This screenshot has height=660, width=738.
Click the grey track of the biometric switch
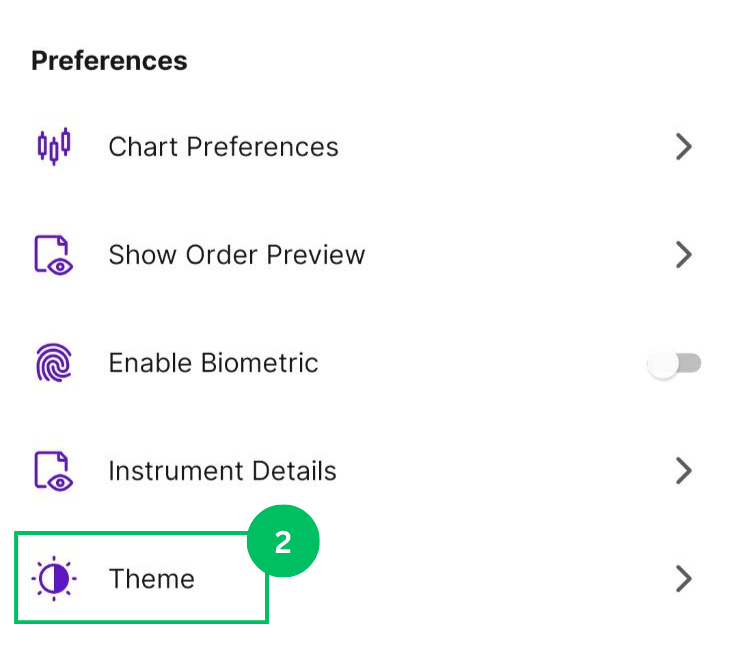(692, 363)
